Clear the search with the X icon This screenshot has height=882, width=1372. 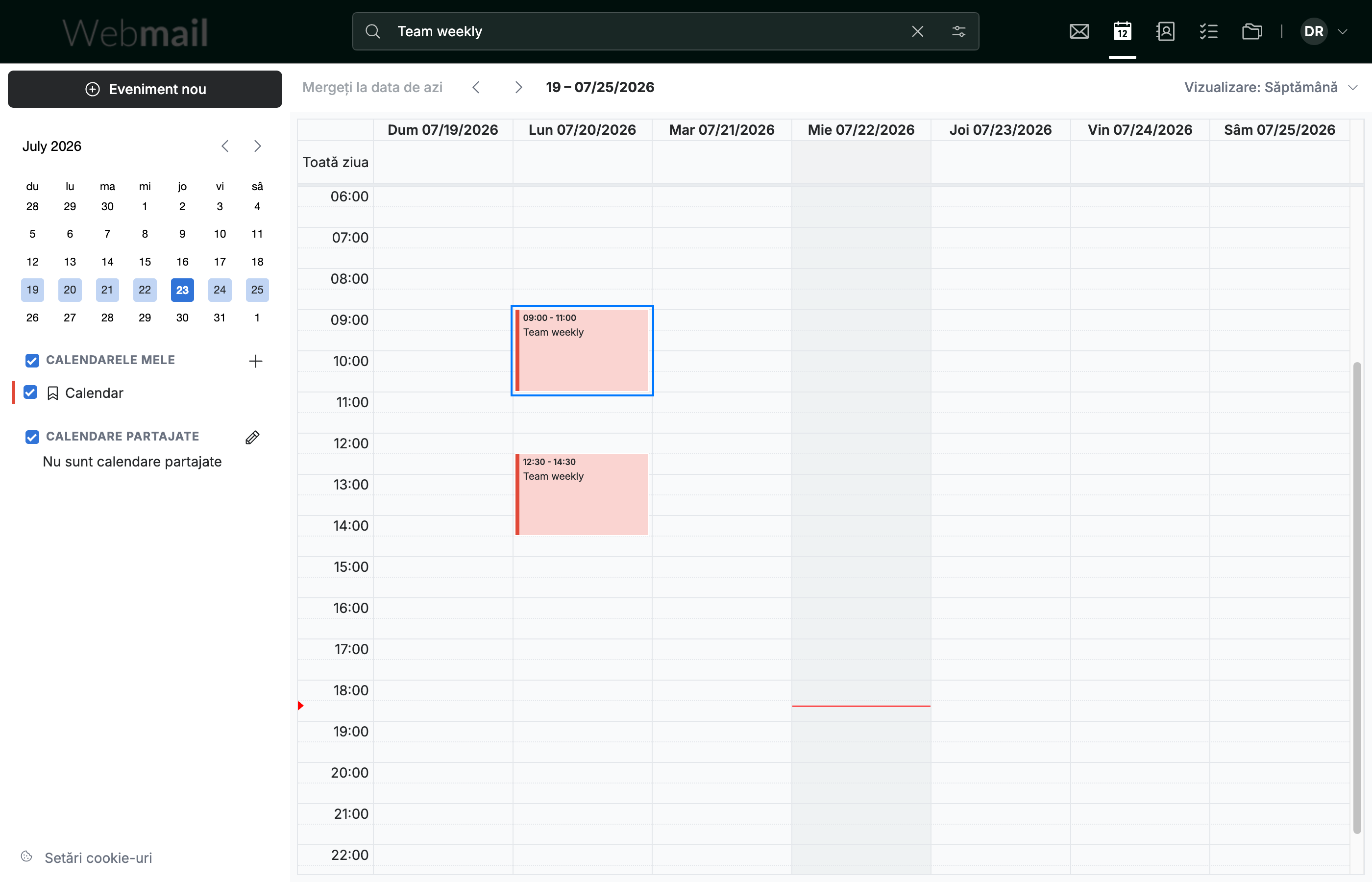pyautogui.click(x=917, y=31)
